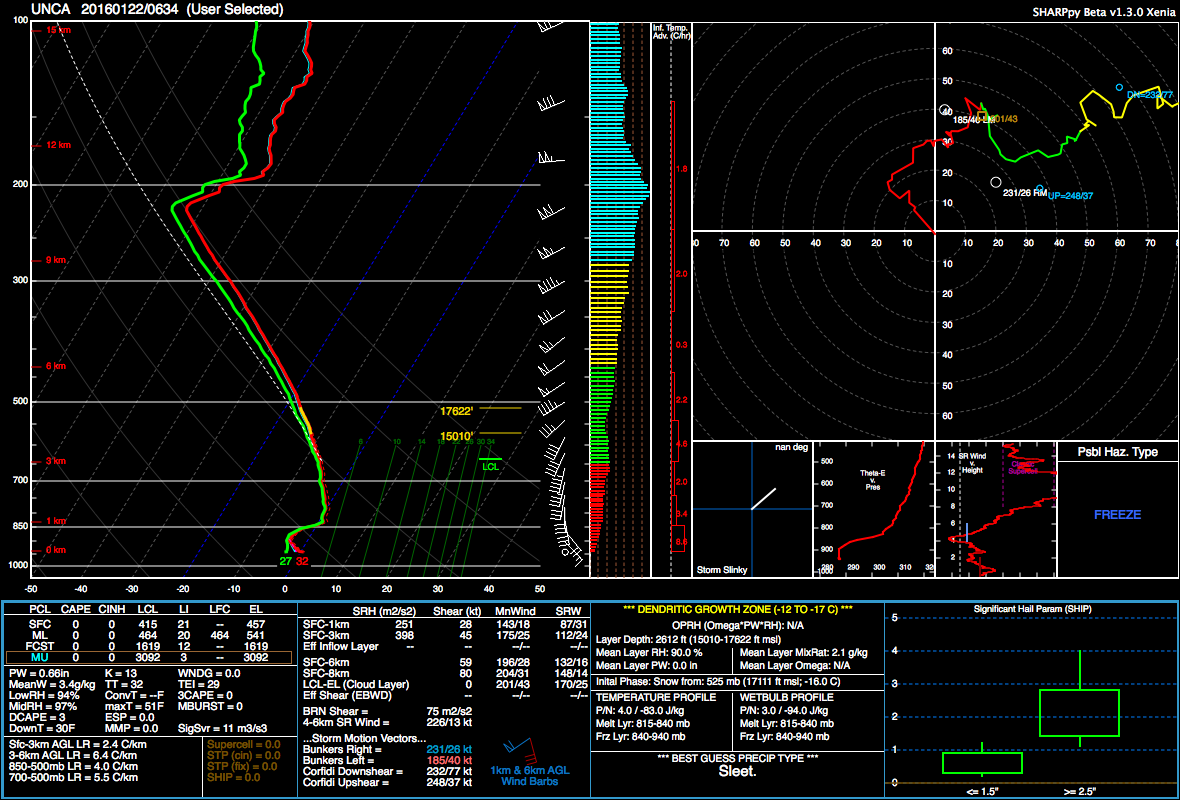This screenshot has width=1180, height=800.
Task: Click the green LCL marker on the skew-T
Action: click(x=490, y=463)
